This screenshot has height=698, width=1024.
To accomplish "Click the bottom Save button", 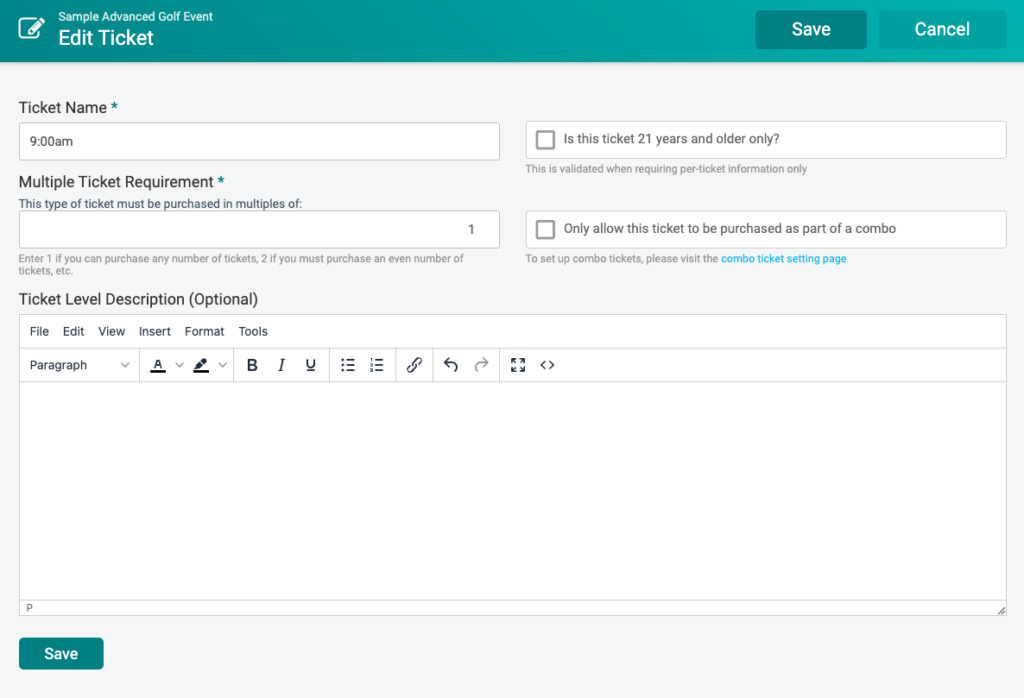I will tap(61, 654).
